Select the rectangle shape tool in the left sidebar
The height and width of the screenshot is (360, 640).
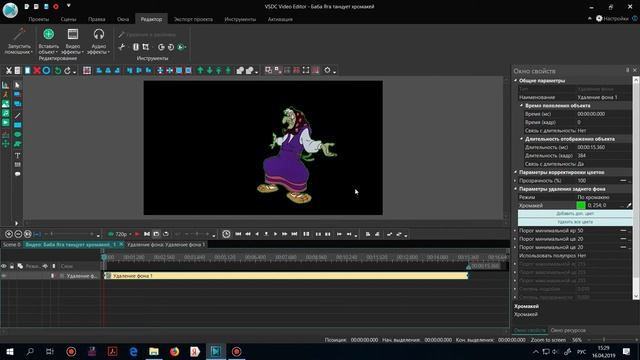click(x=18, y=125)
